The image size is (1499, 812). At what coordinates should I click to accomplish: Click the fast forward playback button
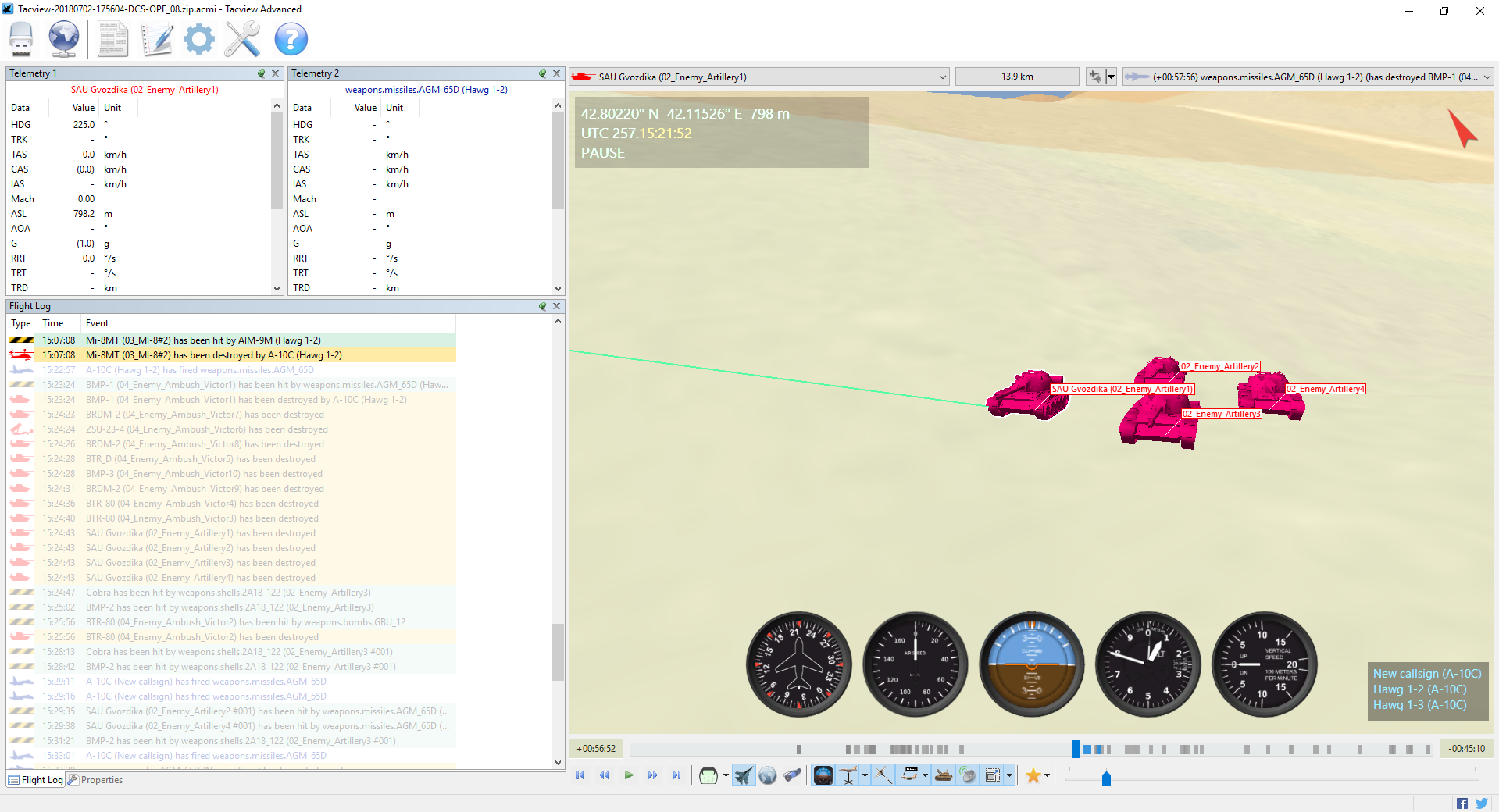point(652,775)
